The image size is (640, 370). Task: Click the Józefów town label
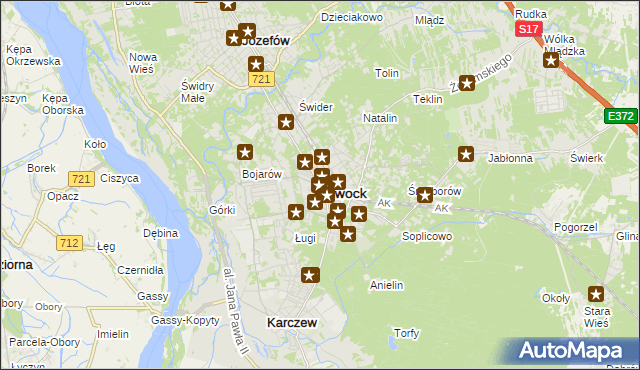pyautogui.click(x=266, y=40)
